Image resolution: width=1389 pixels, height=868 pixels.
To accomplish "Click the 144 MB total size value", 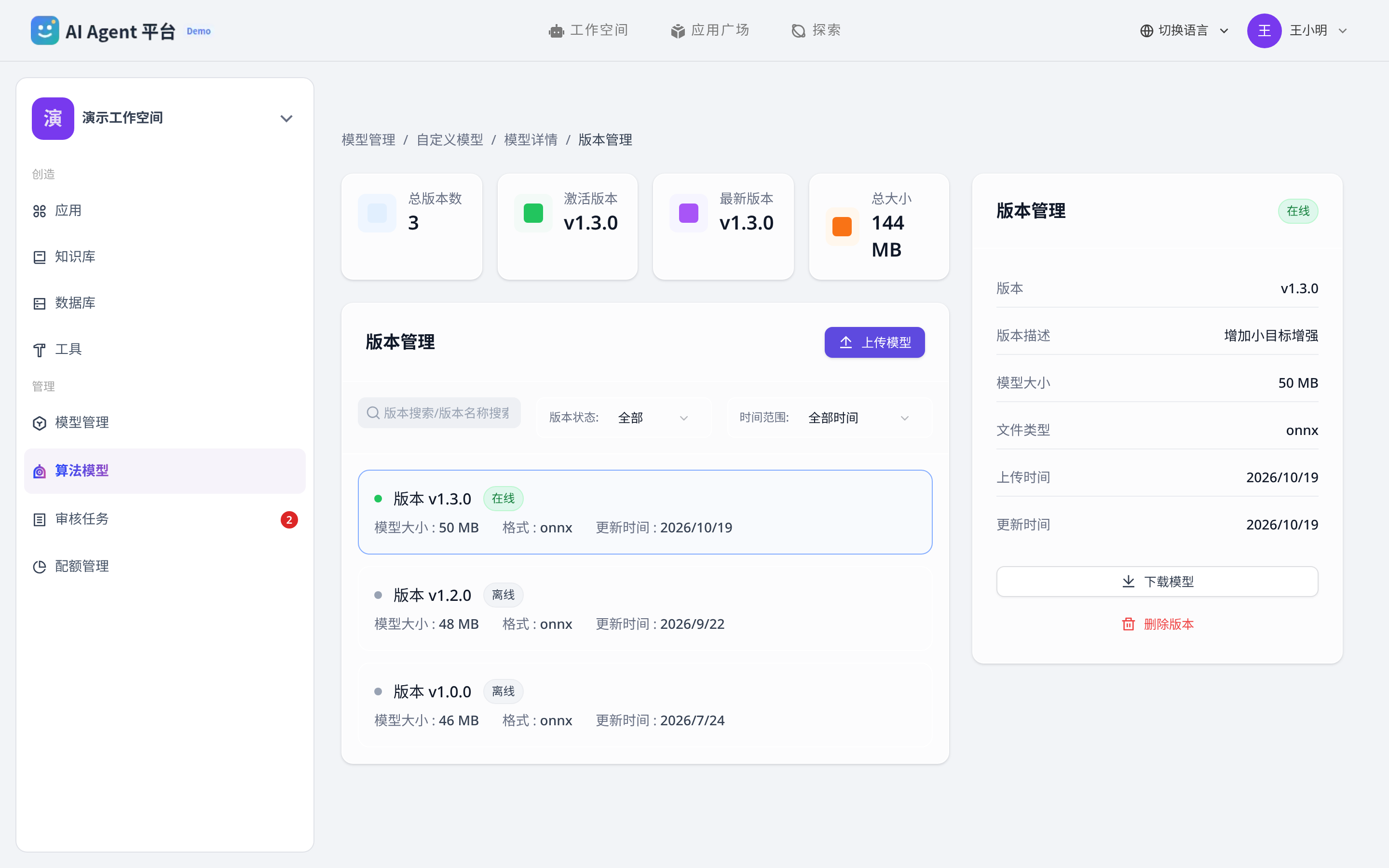I will click(x=888, y=236).
